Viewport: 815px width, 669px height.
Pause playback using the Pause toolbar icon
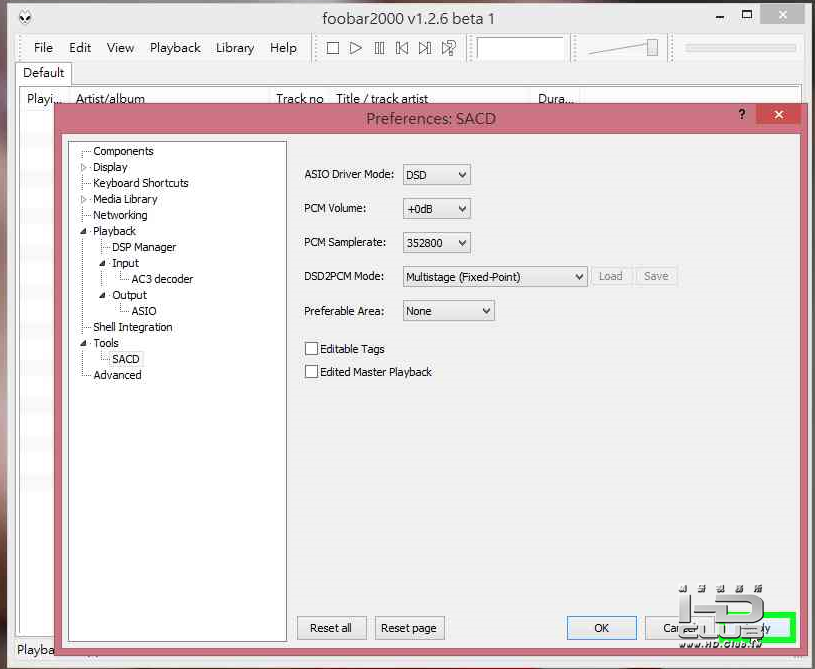click(x=379, y=48)
